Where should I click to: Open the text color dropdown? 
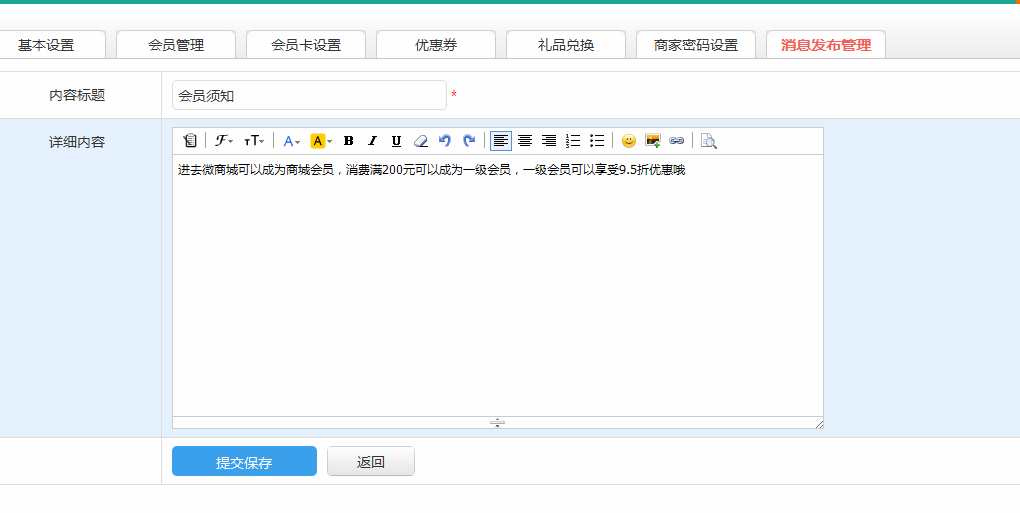click(x=291, y=141)
